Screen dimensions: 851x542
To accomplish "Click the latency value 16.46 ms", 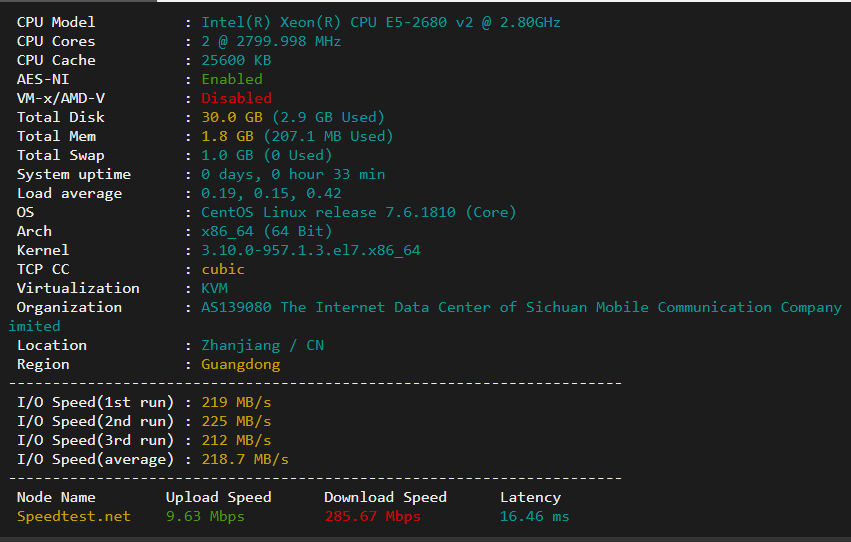I will pos(535,516).
